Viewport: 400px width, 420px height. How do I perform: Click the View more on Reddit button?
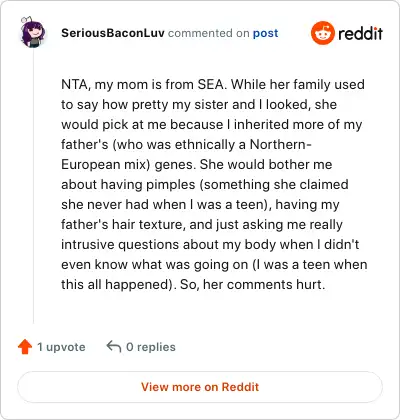coord(200,387)
